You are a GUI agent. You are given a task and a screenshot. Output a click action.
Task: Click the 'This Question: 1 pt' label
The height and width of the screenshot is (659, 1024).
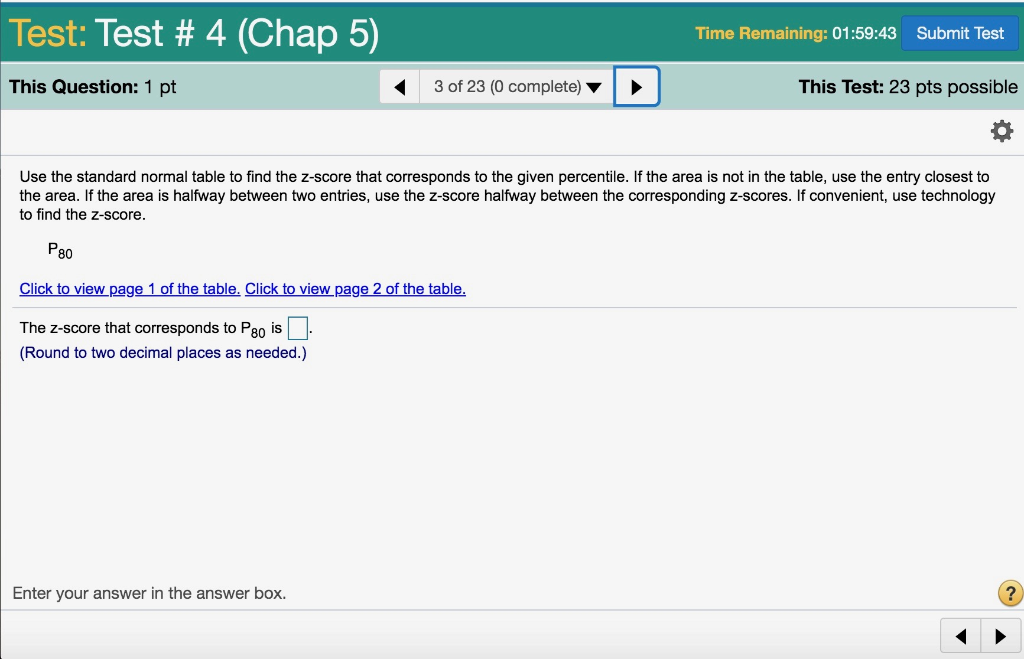(93, 87)
